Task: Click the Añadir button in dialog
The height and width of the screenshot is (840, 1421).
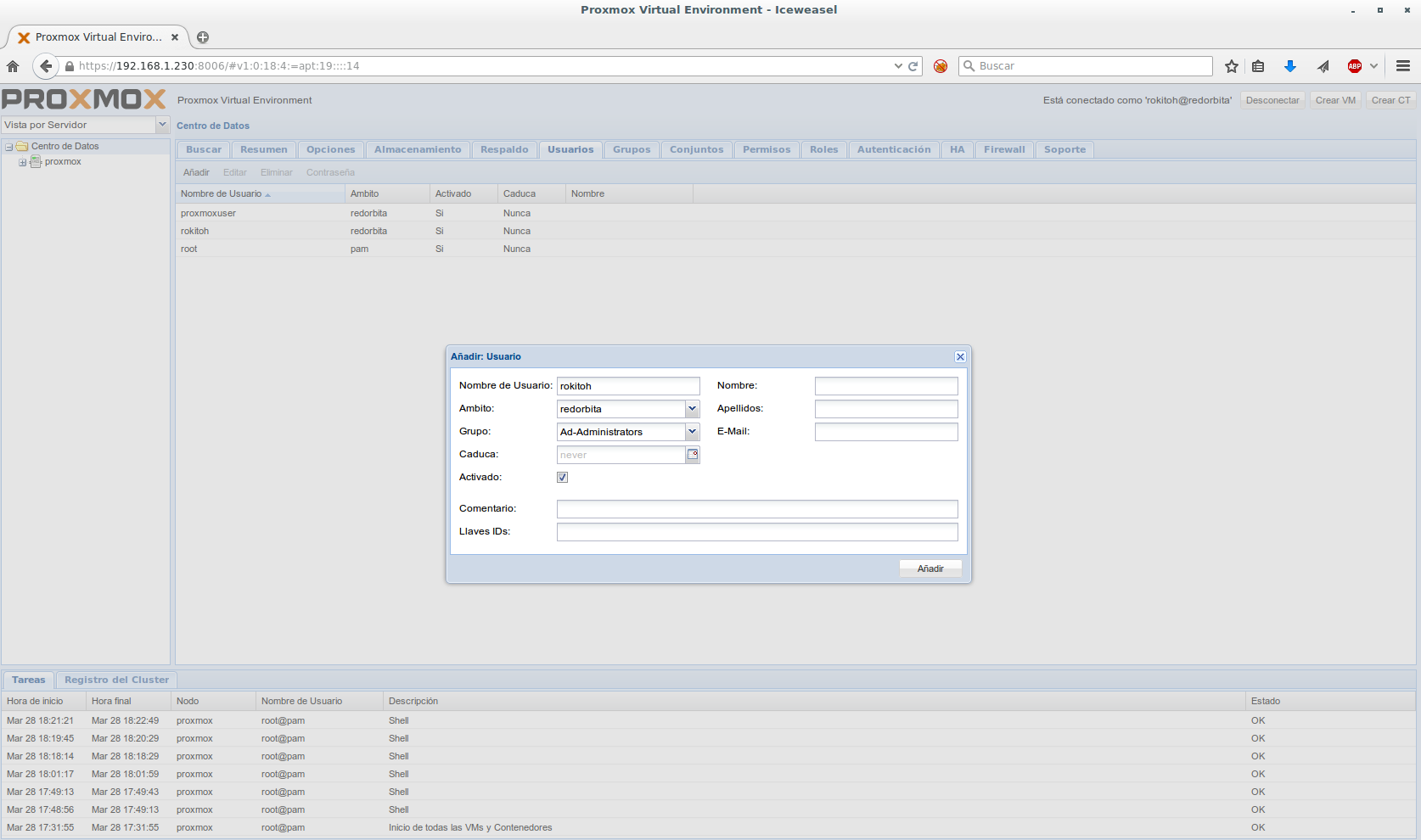Action: [x=930, y=568]
